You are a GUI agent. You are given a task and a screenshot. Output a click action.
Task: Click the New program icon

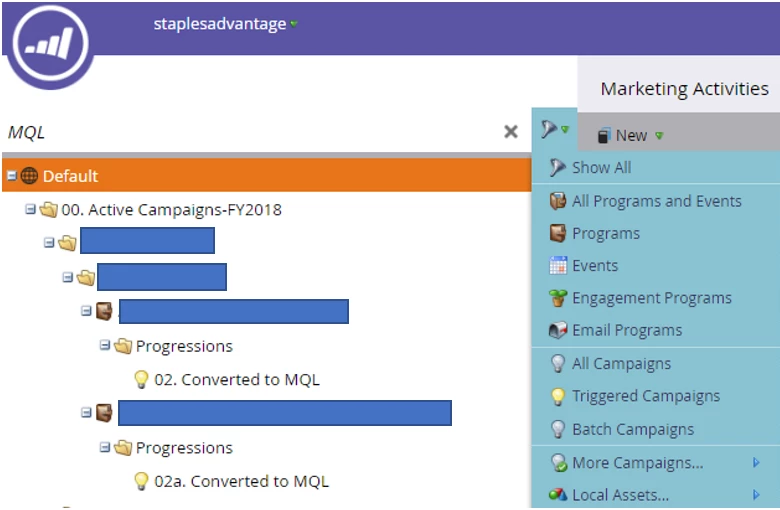[x=603, y=135]
